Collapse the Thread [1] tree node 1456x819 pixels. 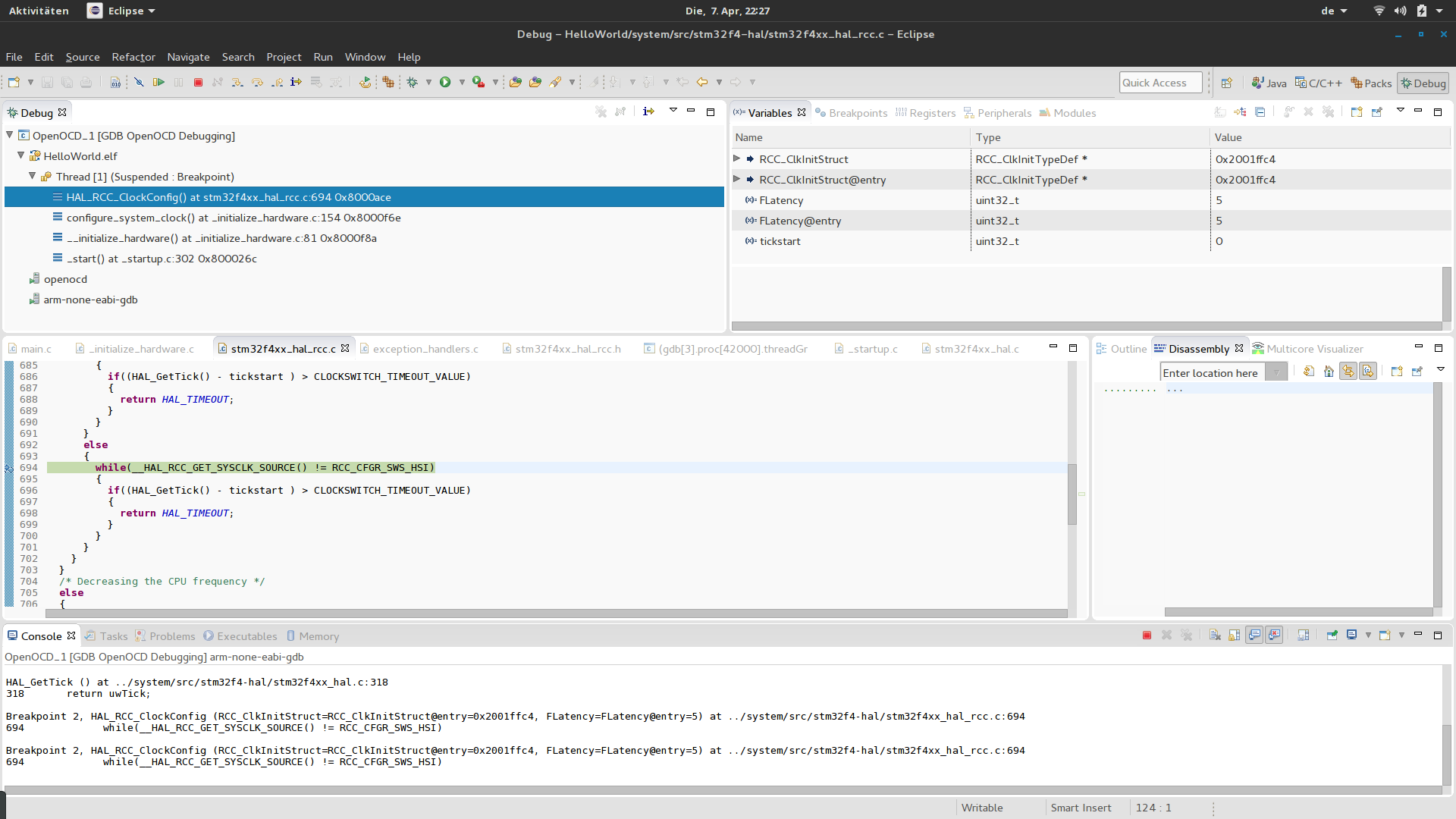tap(33, 176)
